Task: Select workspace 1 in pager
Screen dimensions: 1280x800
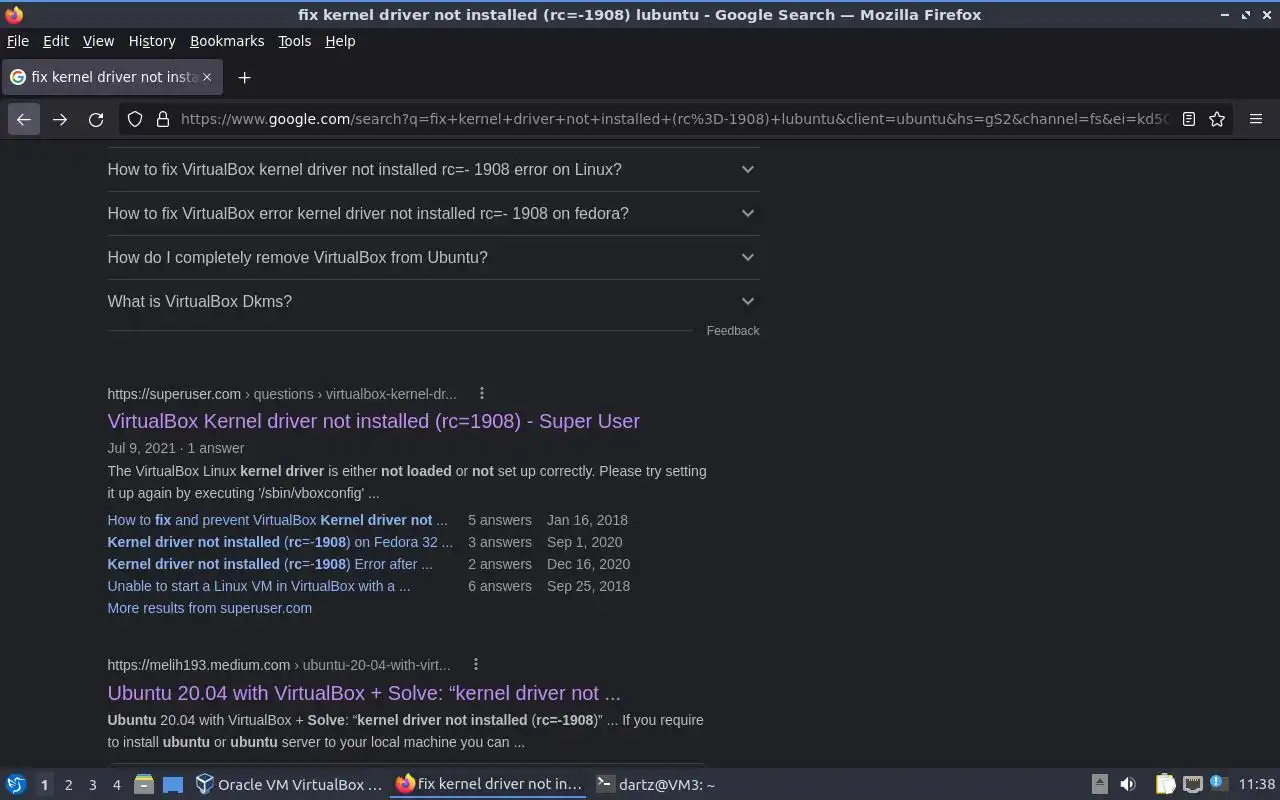Action: click(44, 785)
